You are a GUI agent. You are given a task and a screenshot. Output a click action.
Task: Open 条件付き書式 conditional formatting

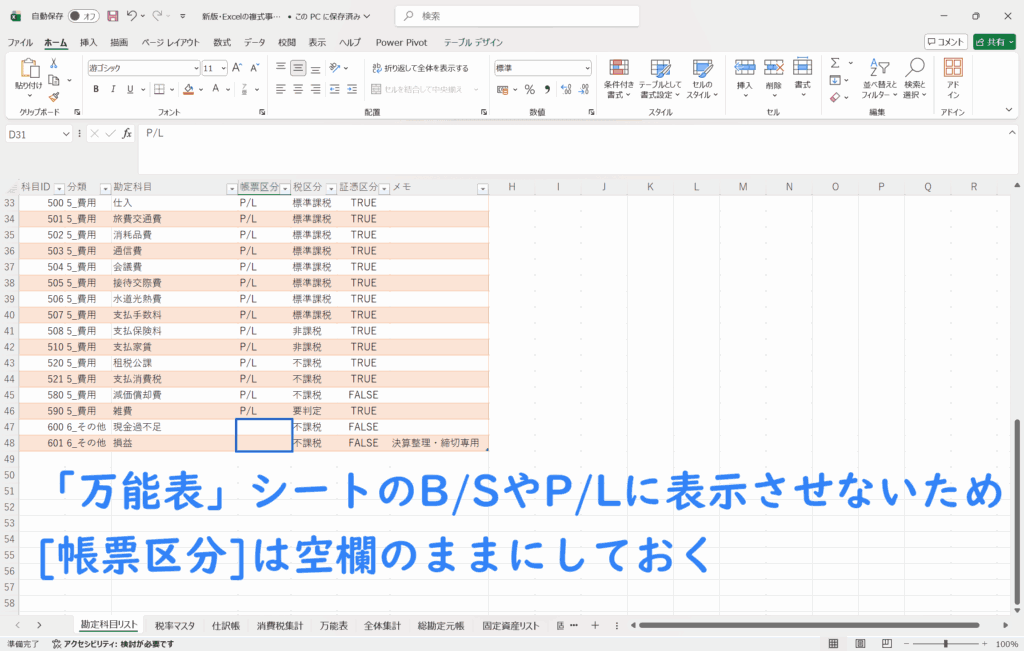click(619, 76)
